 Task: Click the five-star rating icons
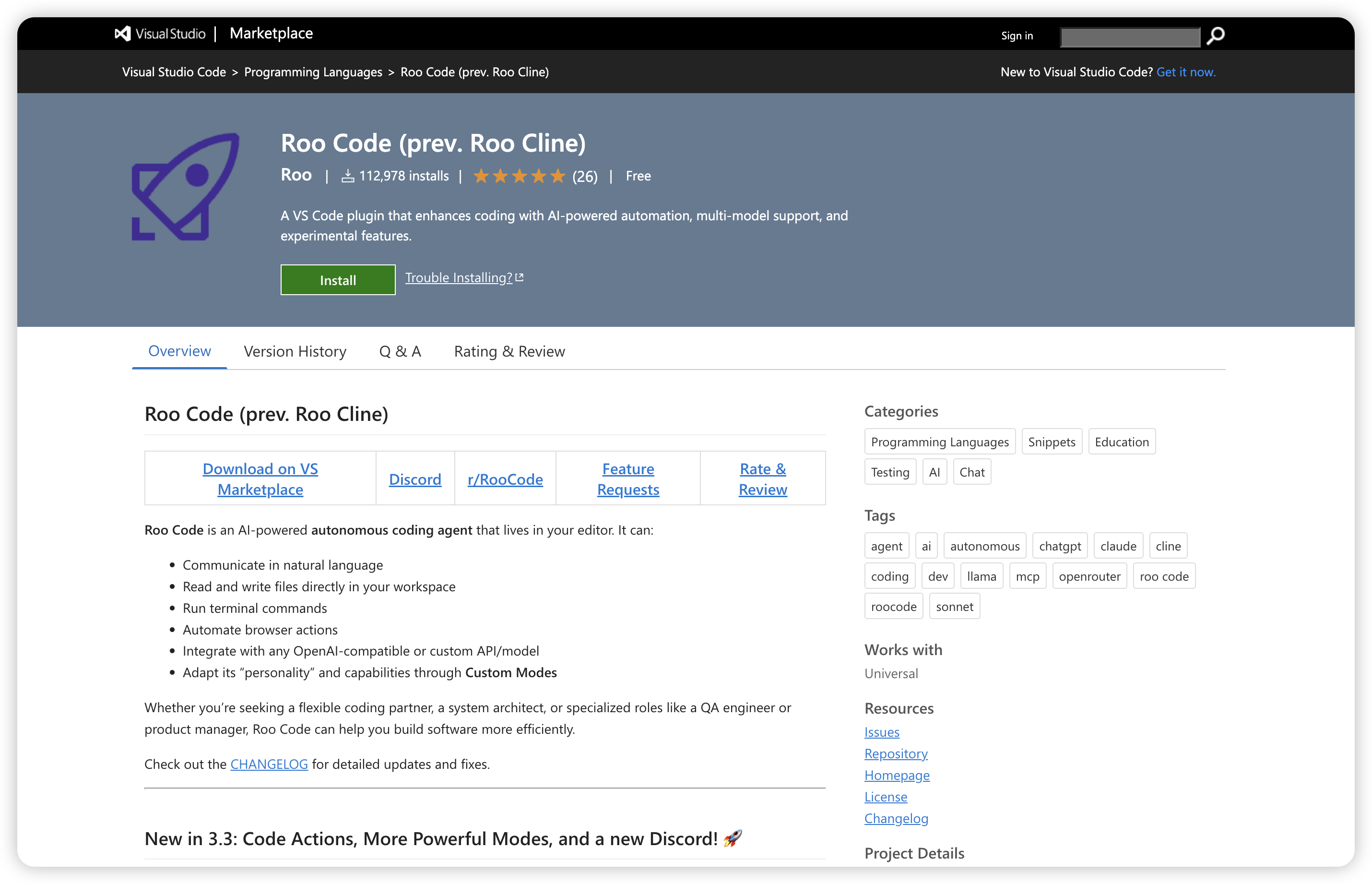click(x=520, y=176)
